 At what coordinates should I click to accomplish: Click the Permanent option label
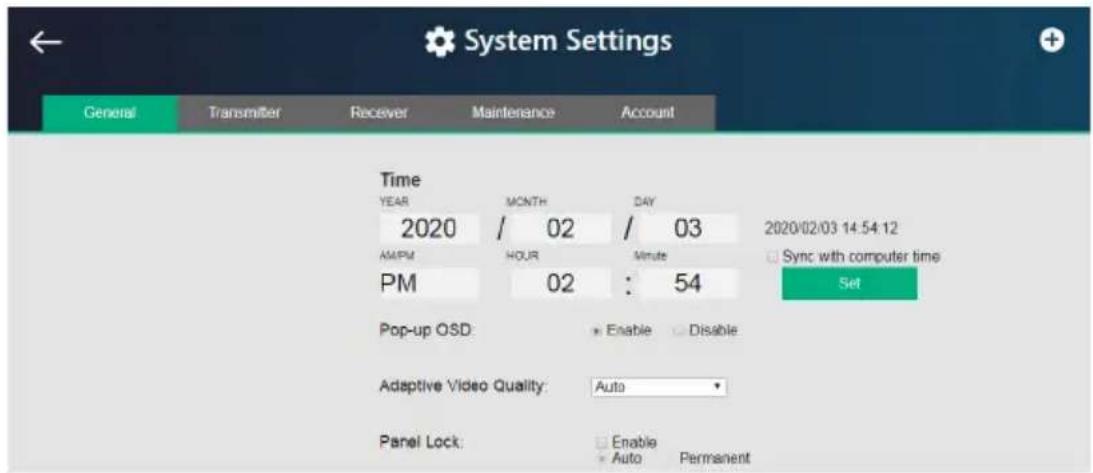(715, 458)
